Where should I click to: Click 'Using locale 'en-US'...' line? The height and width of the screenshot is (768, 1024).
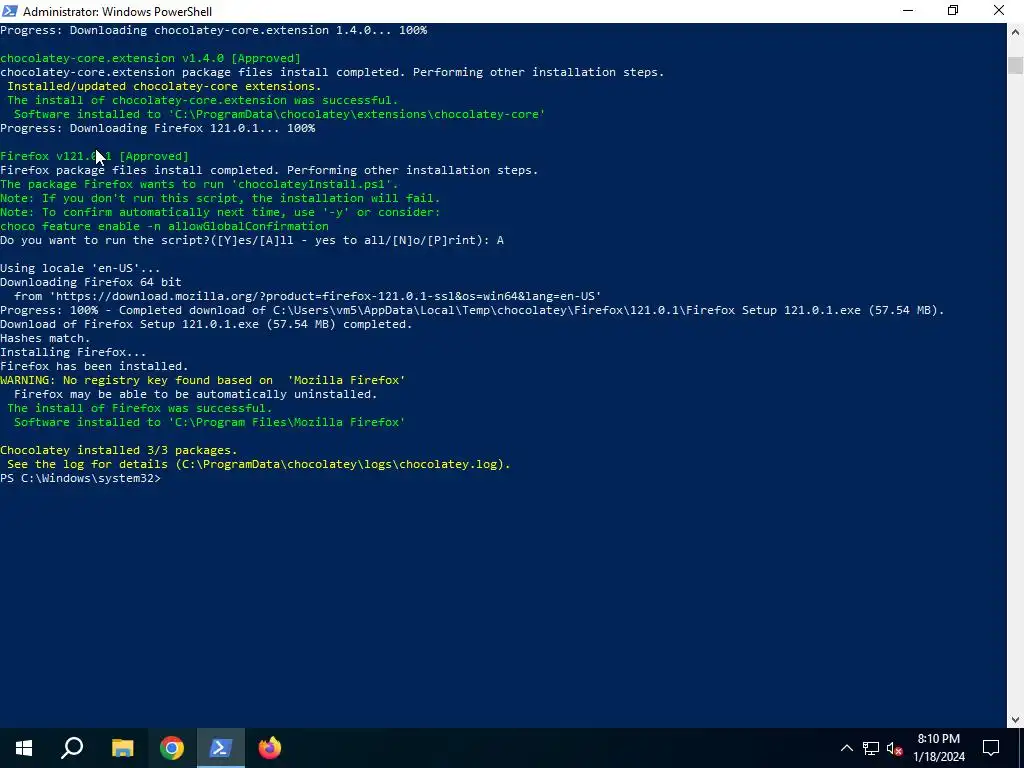(x=80, y=268)
